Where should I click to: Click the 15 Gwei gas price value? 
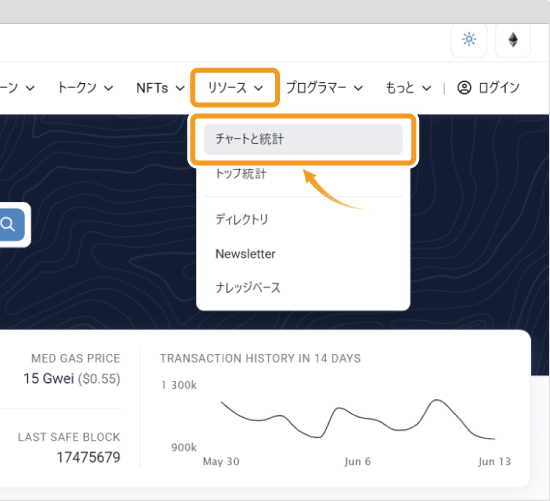49,379
